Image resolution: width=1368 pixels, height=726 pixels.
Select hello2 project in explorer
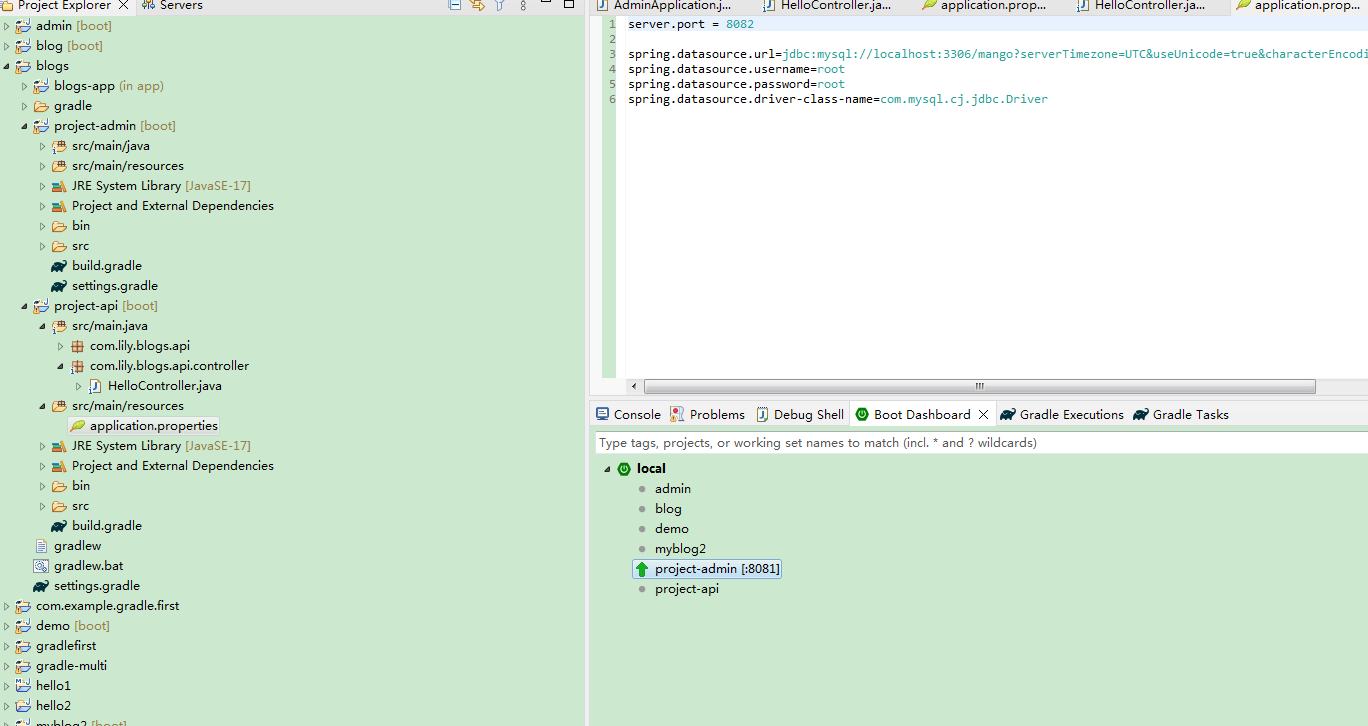click(x=53, y=706)
